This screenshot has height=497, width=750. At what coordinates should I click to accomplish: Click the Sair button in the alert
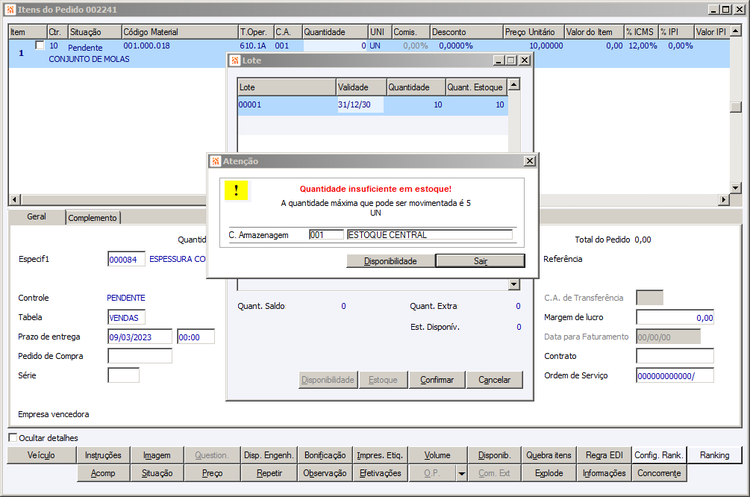(x=480, y=261)
